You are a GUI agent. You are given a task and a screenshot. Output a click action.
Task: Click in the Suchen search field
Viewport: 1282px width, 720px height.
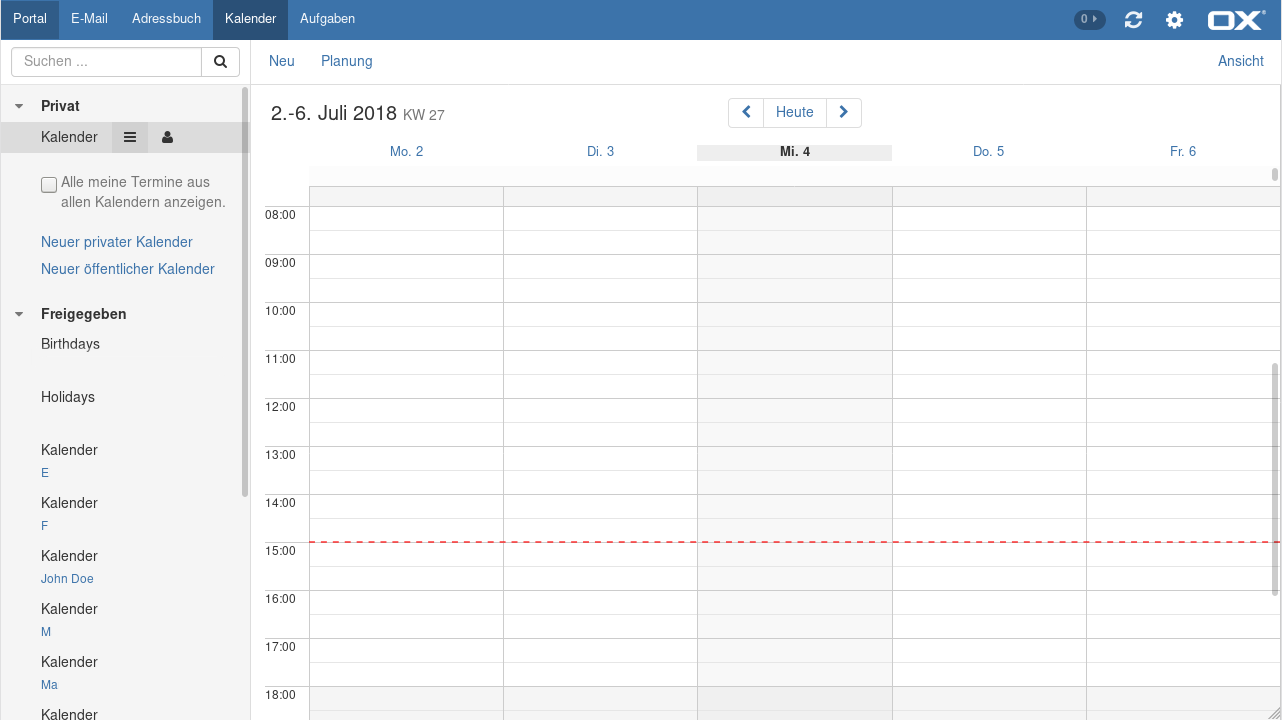pos(107,62)
